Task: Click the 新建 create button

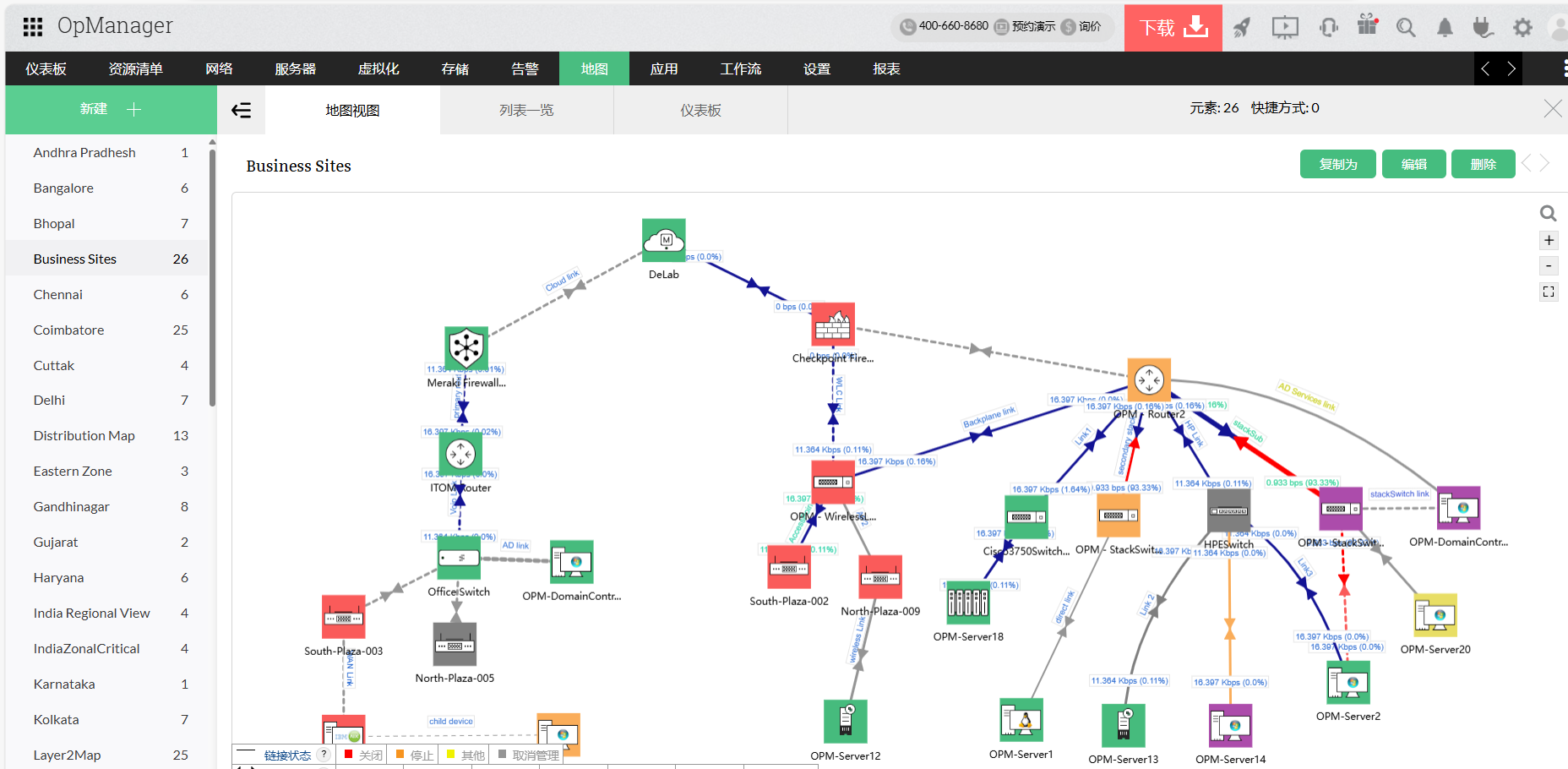Action: pos(111,109)
